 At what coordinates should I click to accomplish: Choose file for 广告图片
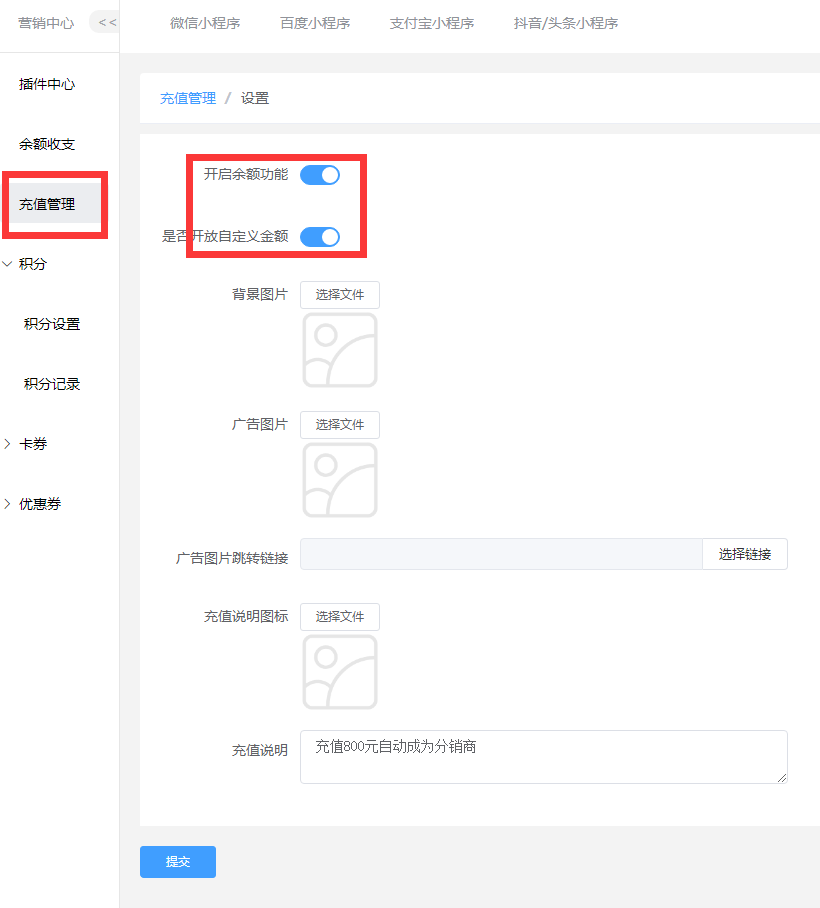(x=340, y=424)
